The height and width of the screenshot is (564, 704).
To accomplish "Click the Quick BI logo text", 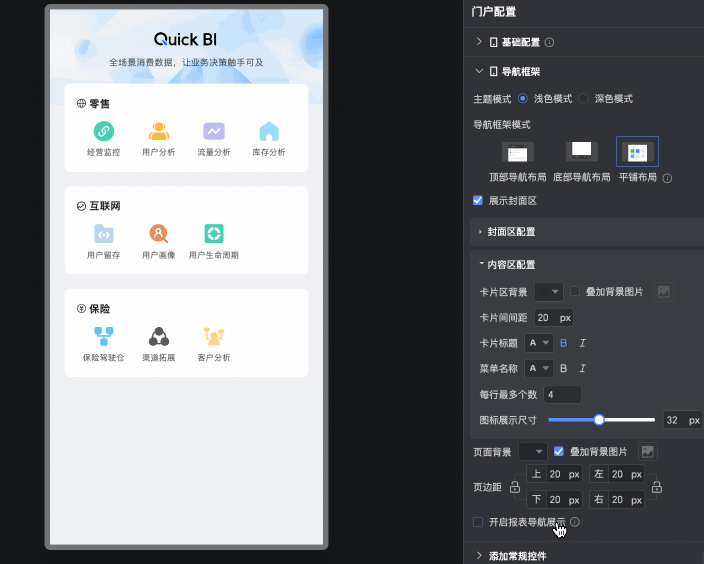I will (185, 40).
